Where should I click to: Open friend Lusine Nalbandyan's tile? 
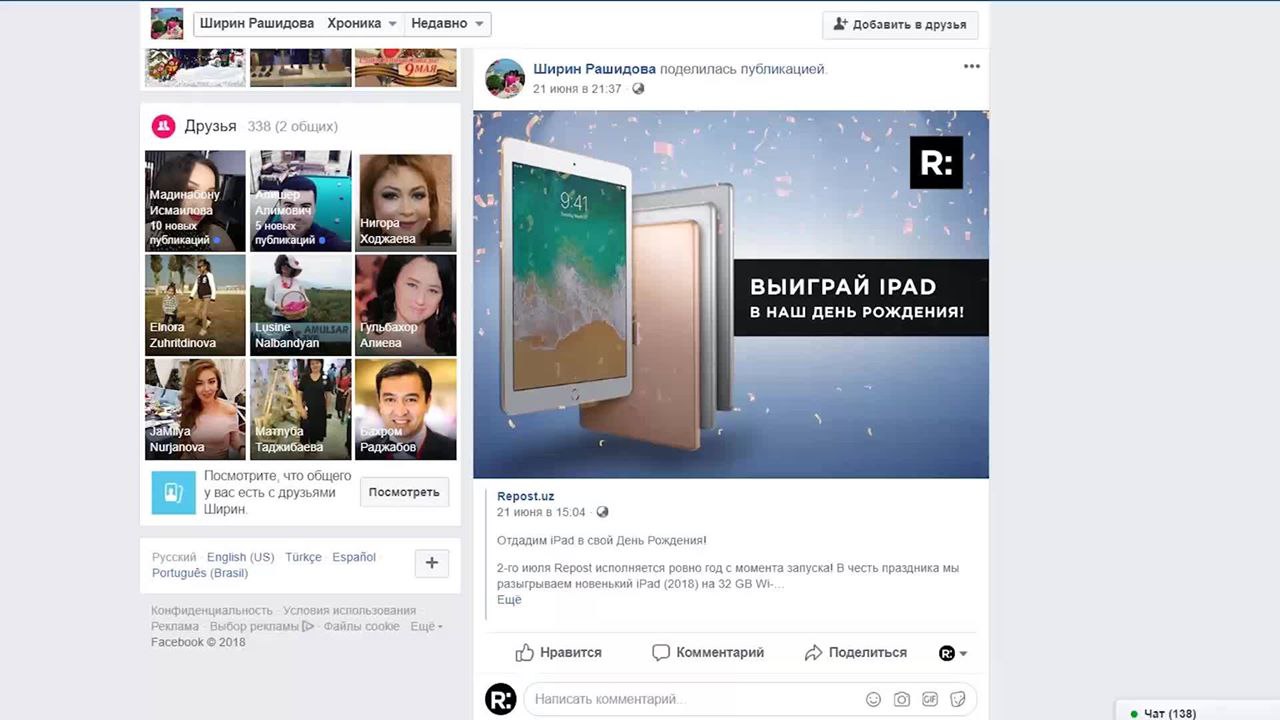300,305
